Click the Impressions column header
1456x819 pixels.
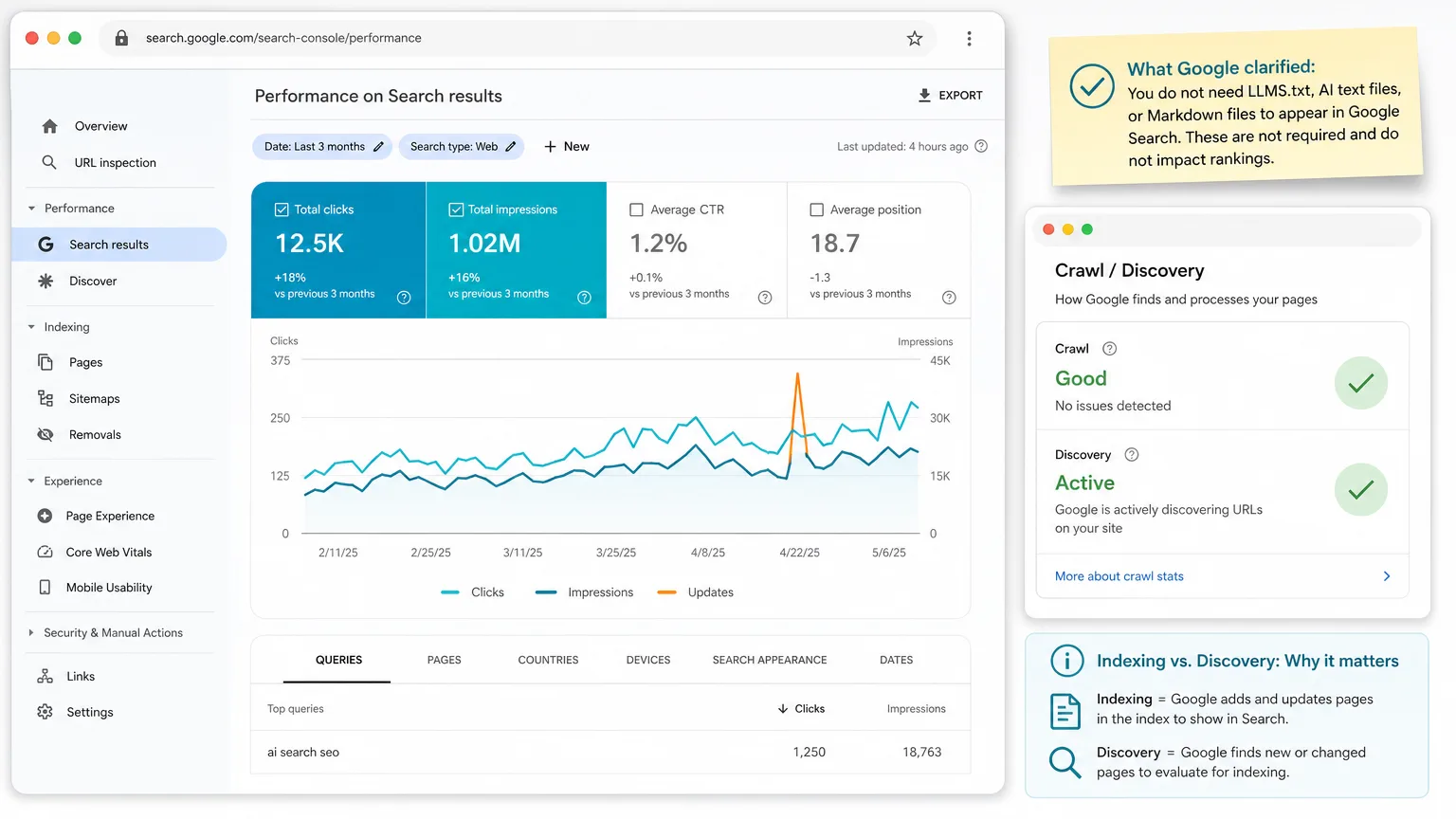pos(916,709)
